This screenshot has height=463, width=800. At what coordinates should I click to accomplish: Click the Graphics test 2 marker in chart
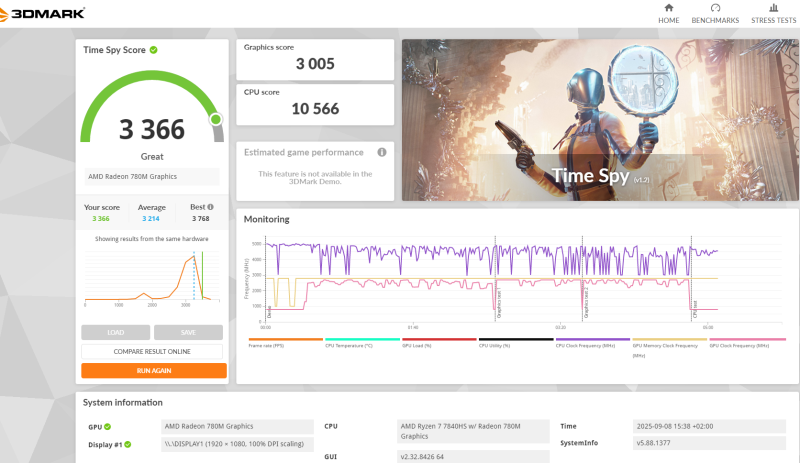587,302
